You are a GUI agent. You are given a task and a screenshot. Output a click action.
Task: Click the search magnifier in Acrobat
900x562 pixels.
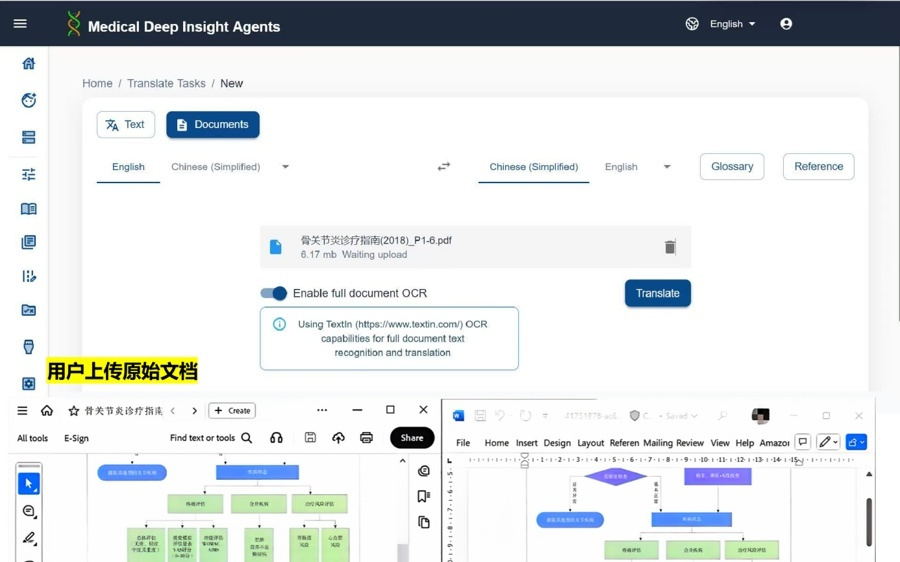point(247,438)
